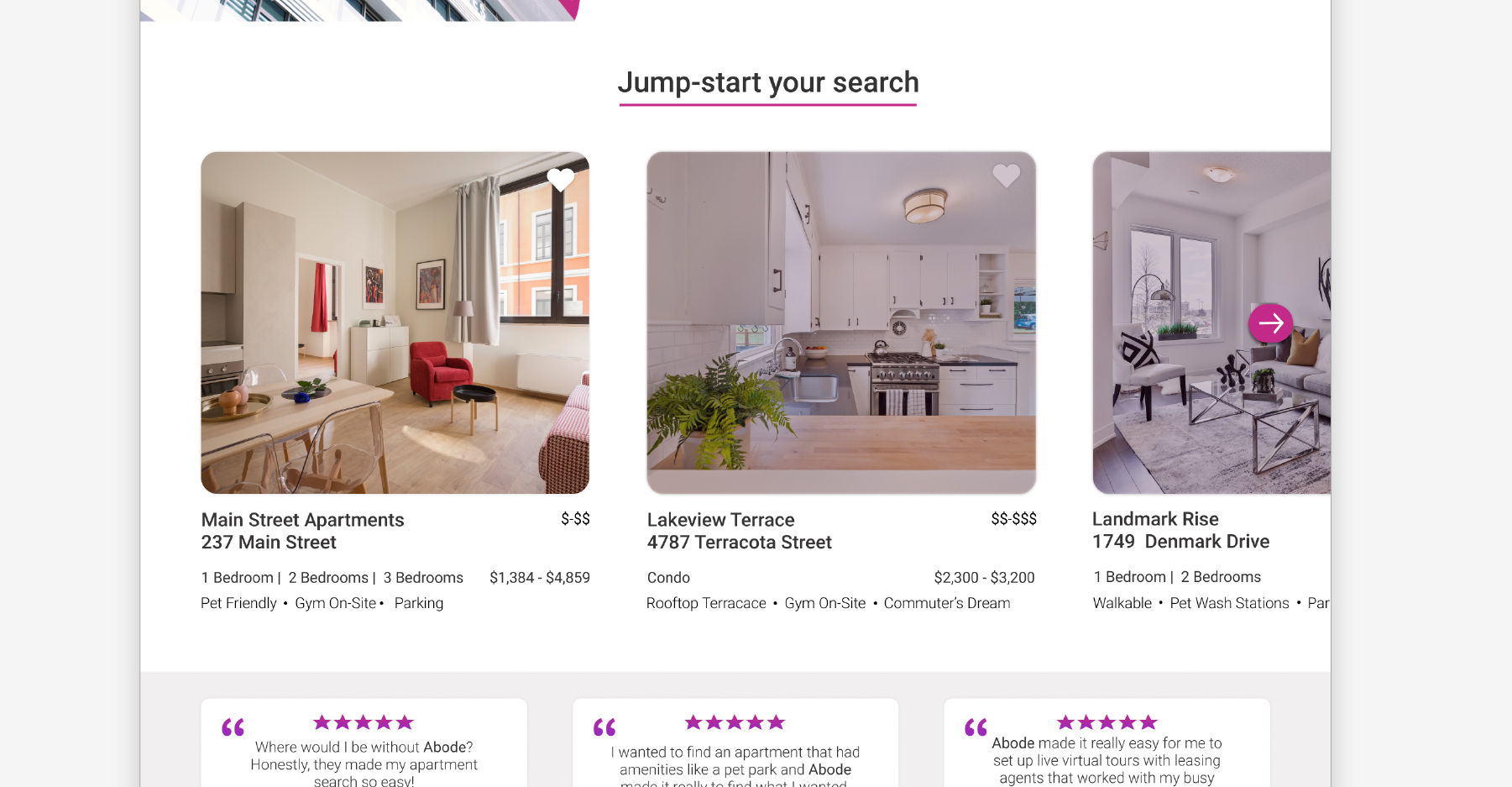Click the pink next-arrow carousel button
Image resolution: width=1512 pixels, height=787 pixels.
[x=1270, y=323]
